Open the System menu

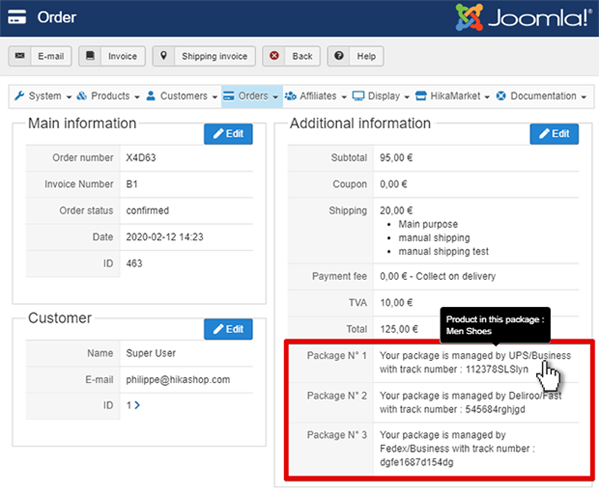[43, 96]
